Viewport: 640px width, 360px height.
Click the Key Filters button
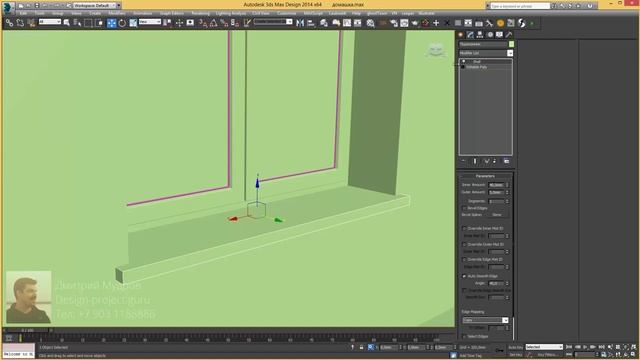pos(548,355)
